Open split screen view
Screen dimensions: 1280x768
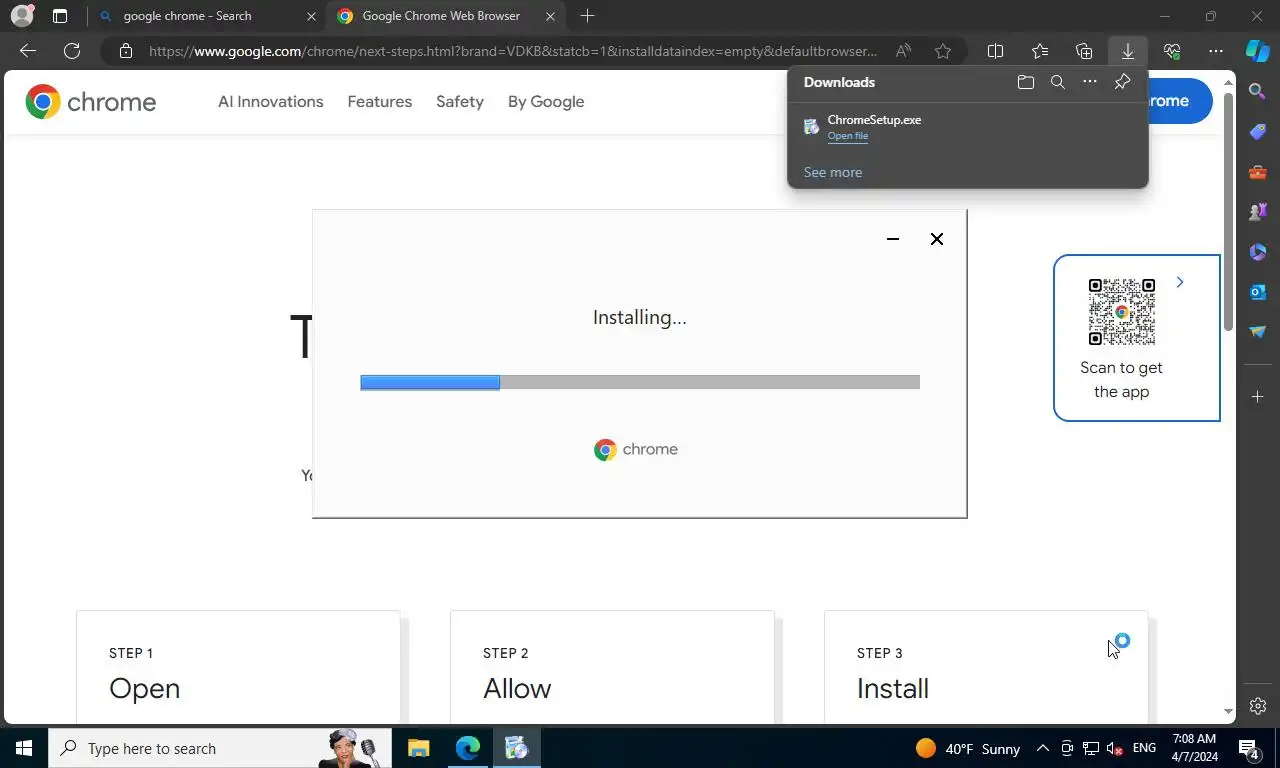click(995, 51)
